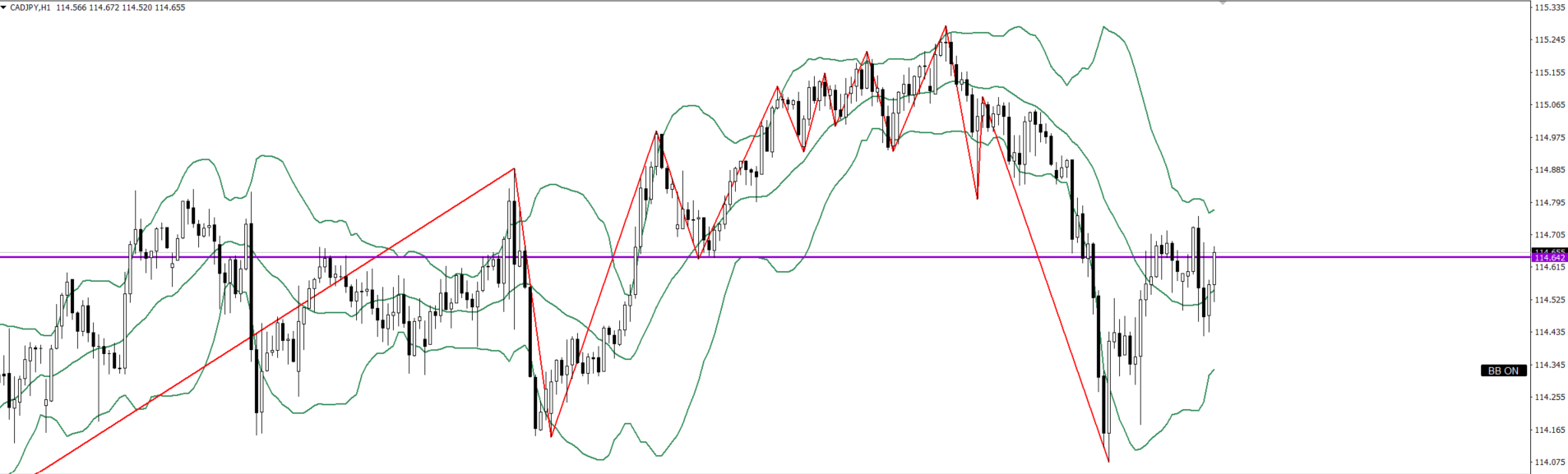
Task: Select the last candlestick on the chart
Action: point(1214,268)
